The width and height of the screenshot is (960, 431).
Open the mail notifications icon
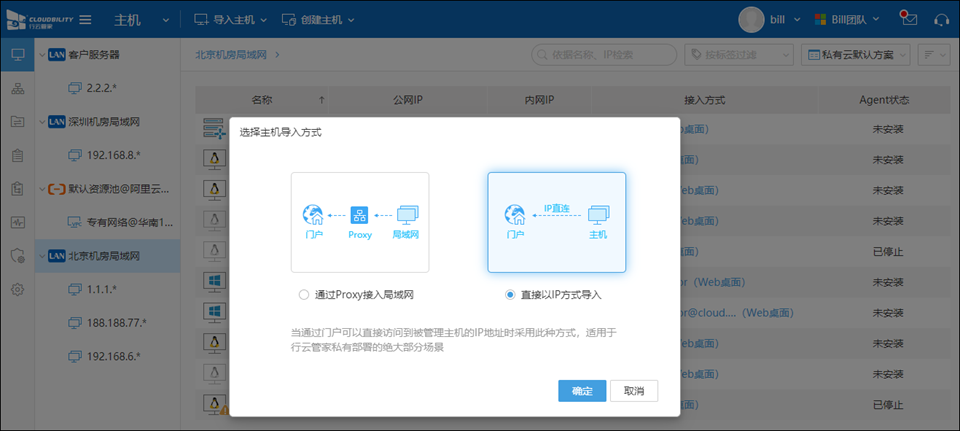pos(908,19)
